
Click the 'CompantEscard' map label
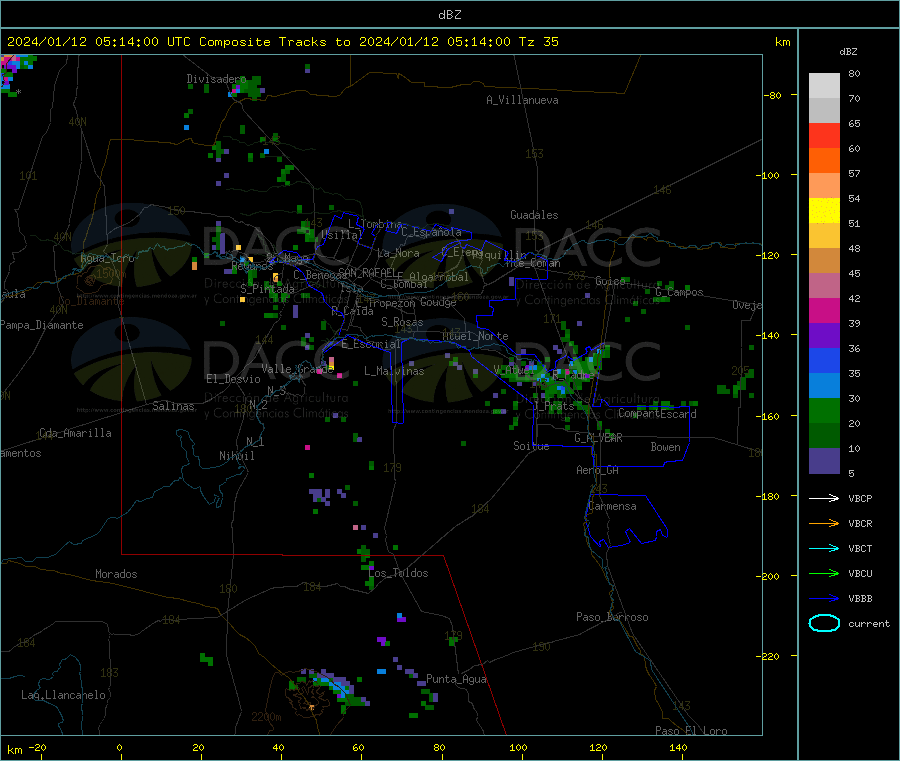[x=657, y=414]
